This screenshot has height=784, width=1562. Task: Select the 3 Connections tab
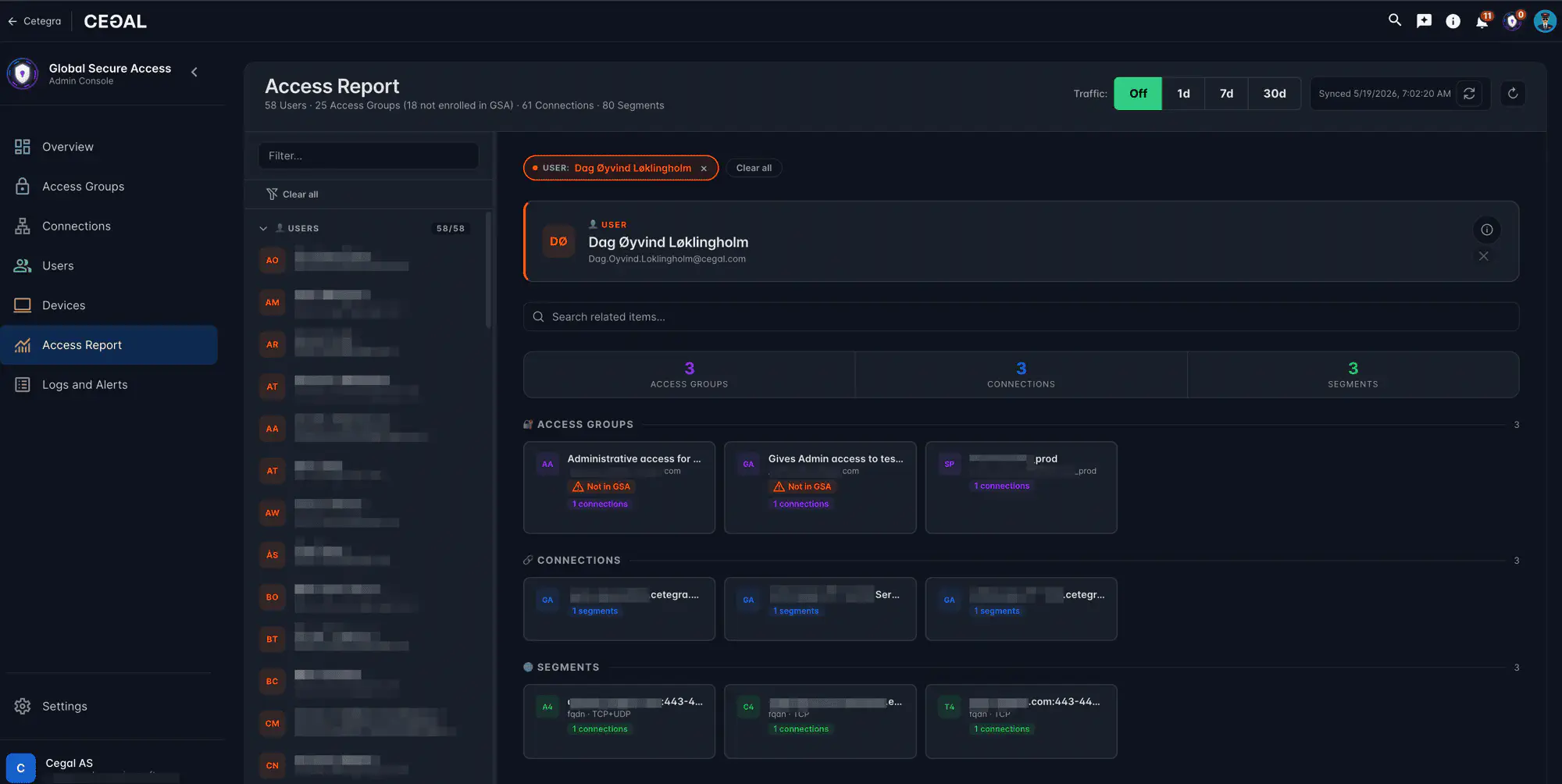click(1021, 375)
